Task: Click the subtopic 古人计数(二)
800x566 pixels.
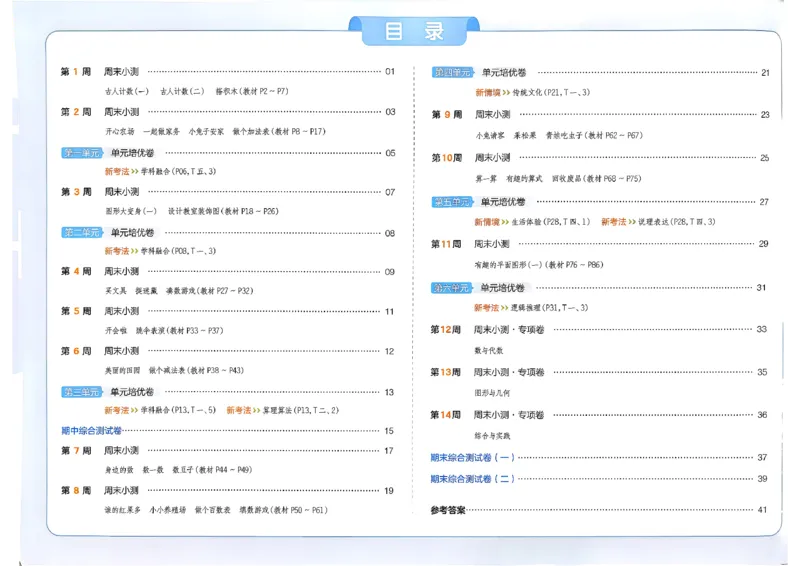Action: (x=182, y=91)
